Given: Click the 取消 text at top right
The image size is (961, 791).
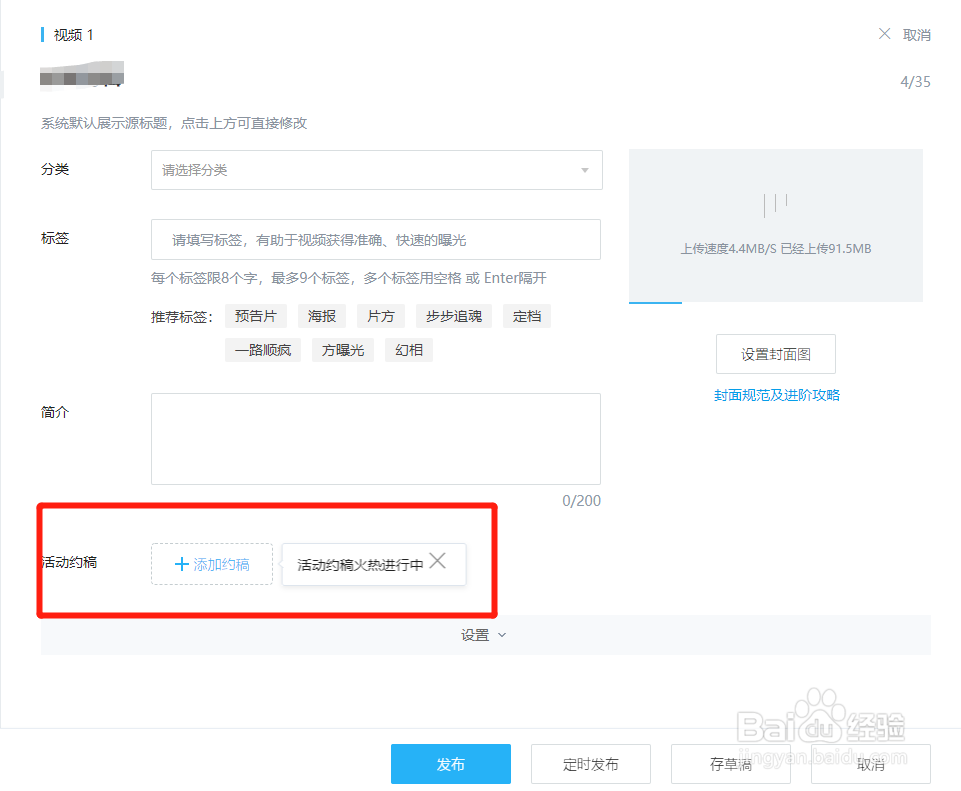Looking at the screenshot, I should [916, 35].
